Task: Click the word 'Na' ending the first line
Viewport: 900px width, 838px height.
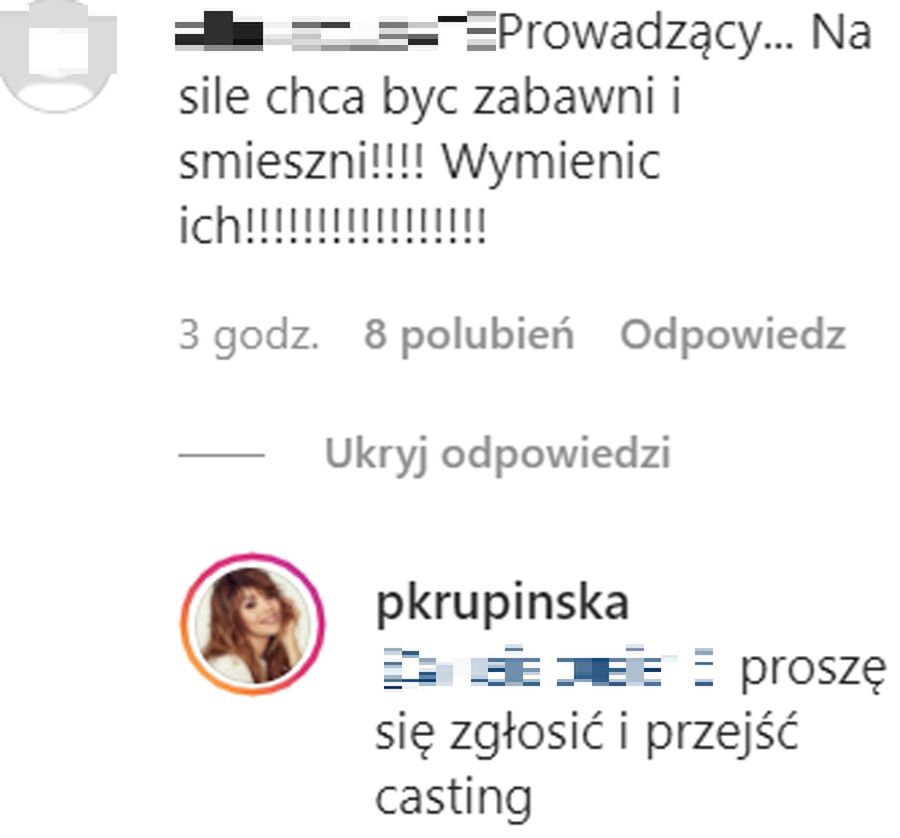Action: [x=841, y=33]
